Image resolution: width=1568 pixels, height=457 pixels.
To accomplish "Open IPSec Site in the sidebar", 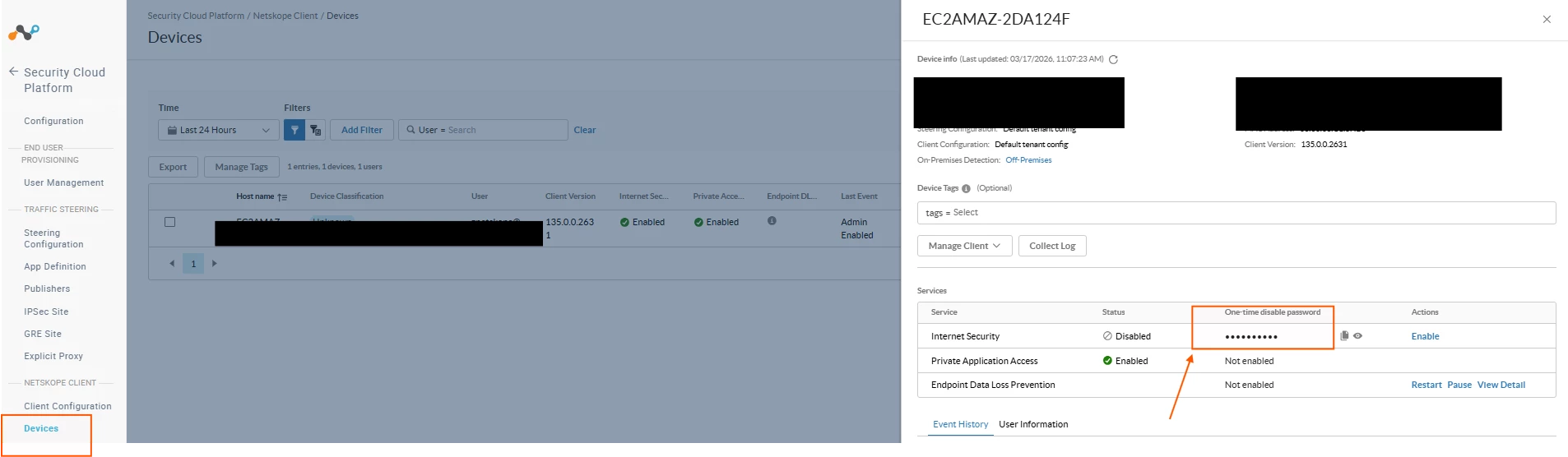I will [x=46, y=312].
